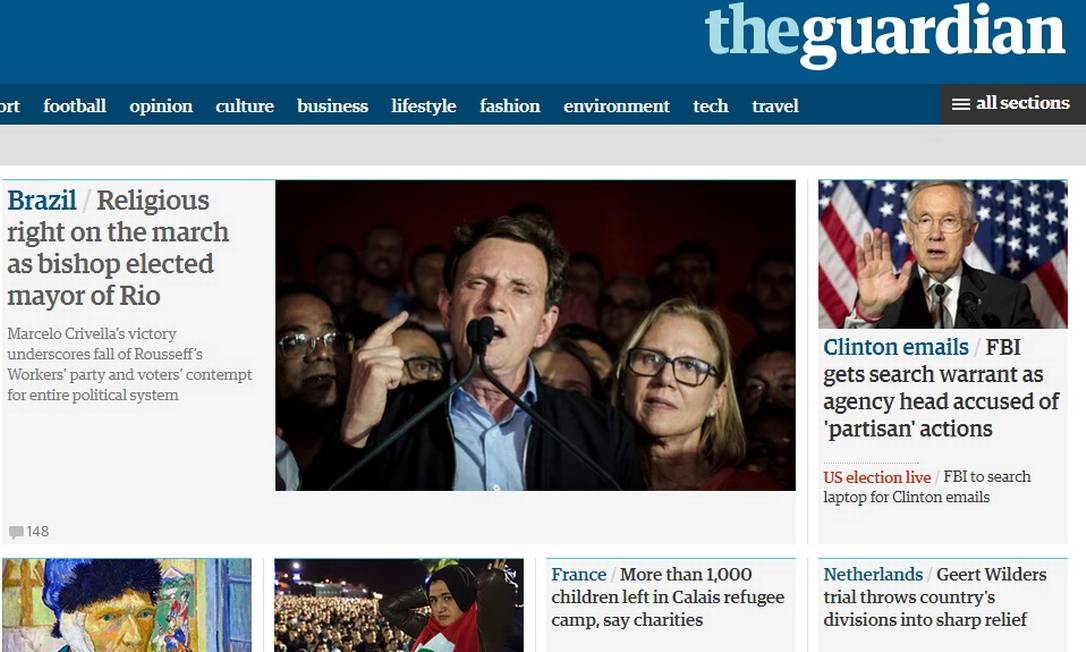Open the all sections hamburger menu
This screenshot has height=652, width=1086.
1012,104
